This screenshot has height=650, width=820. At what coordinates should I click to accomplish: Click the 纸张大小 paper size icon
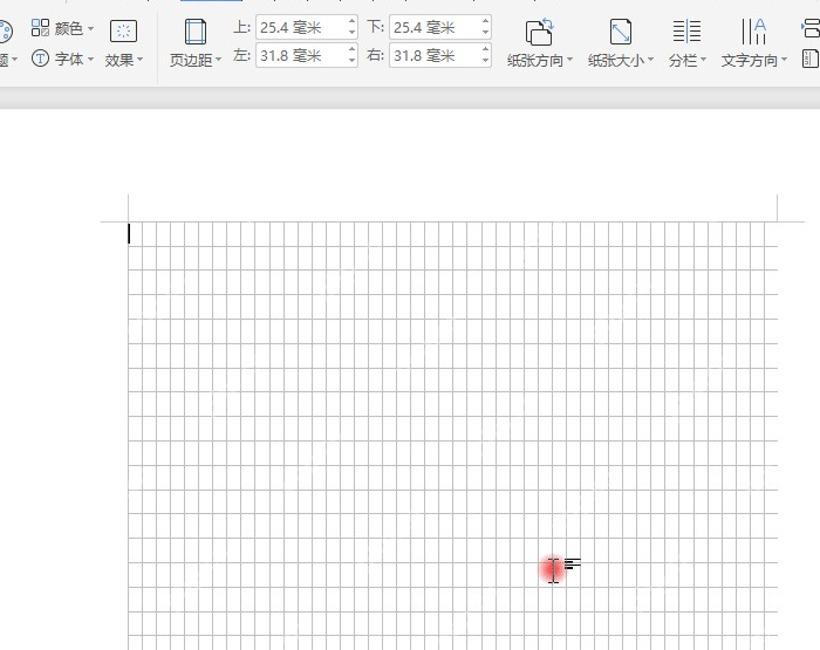620,31
